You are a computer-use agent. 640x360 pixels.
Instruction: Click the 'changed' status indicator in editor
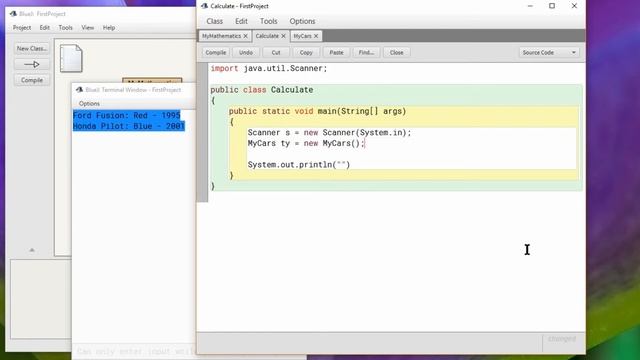[x=562, y=339]
